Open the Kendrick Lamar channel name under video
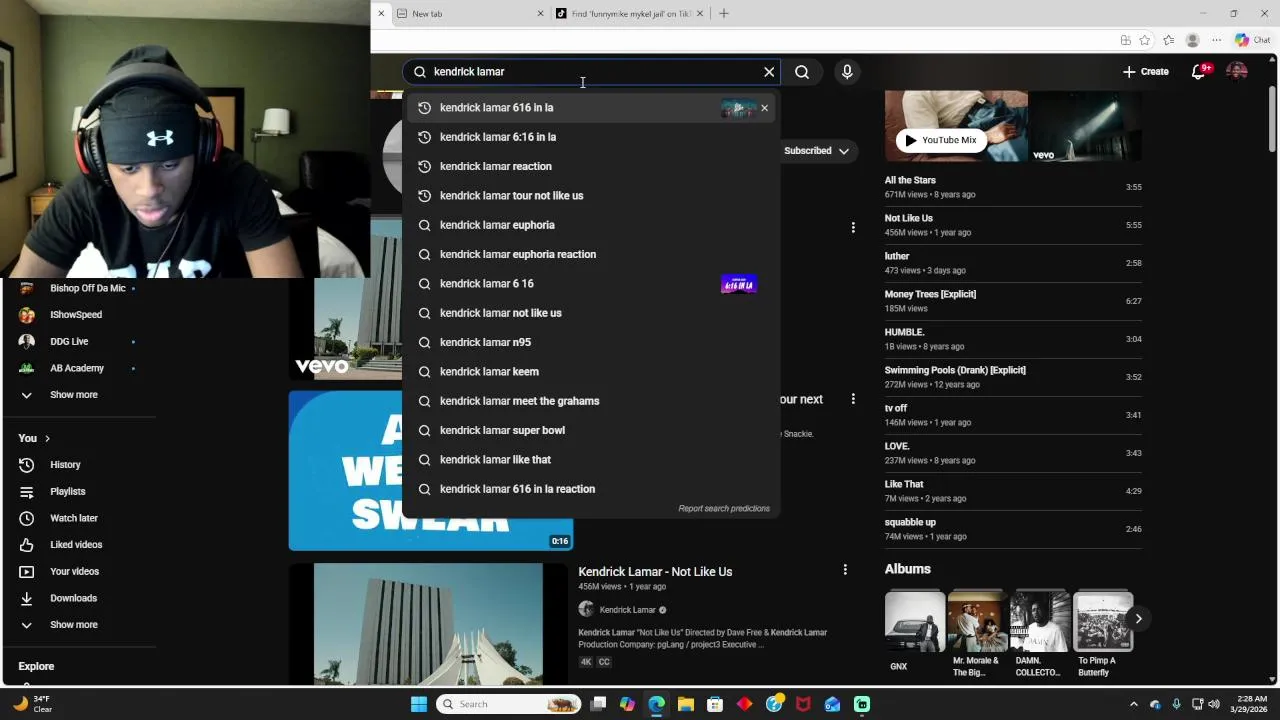The height and width of the screenshot is (720, 1280). pos(628,610)
